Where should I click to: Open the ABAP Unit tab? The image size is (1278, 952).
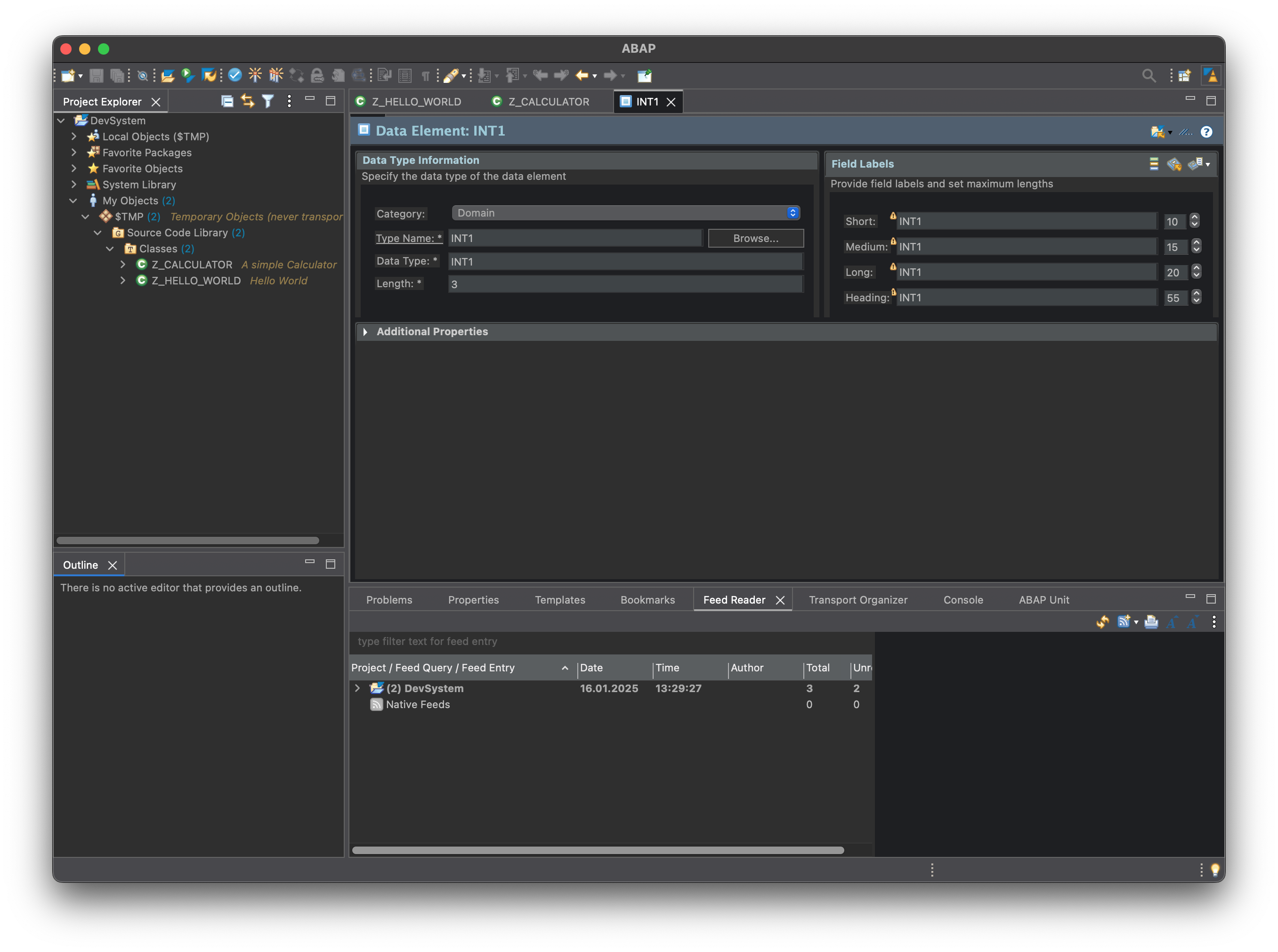pos(1043,600)
